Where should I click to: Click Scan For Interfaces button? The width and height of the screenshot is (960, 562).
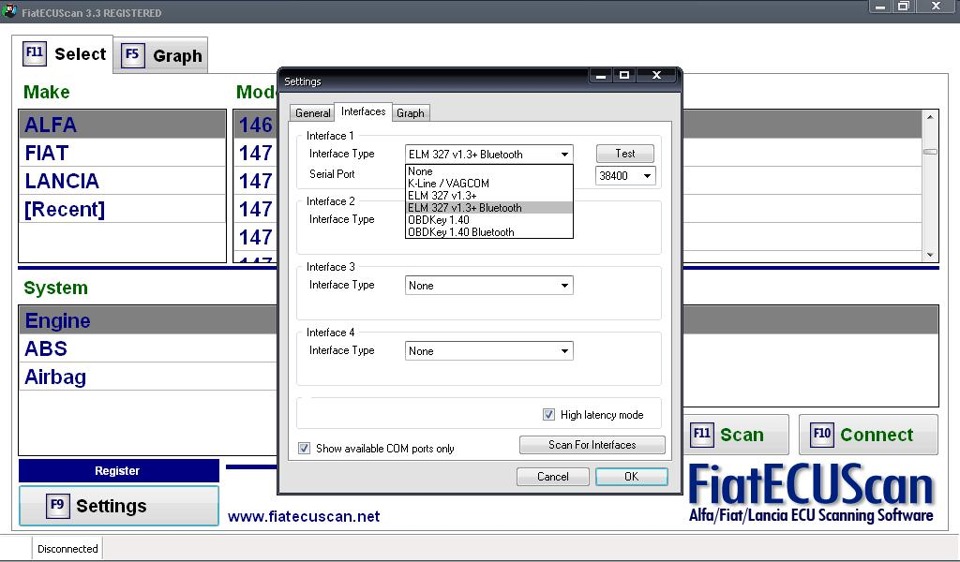[592, 445]
